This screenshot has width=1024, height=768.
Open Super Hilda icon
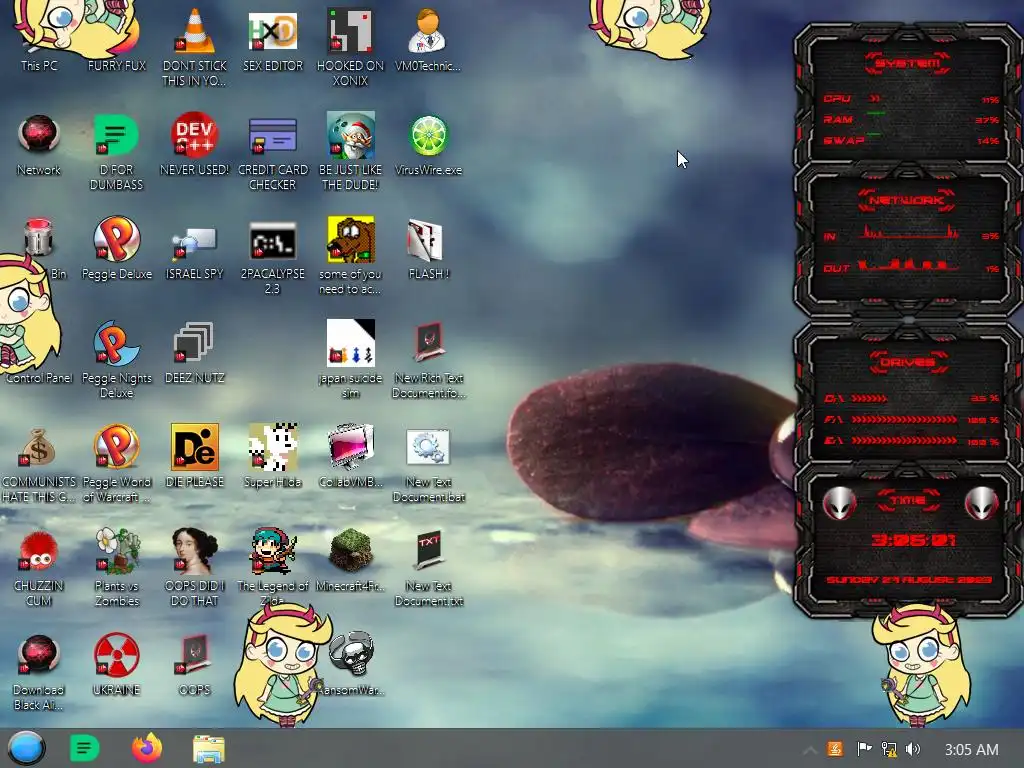click(272, 456)
